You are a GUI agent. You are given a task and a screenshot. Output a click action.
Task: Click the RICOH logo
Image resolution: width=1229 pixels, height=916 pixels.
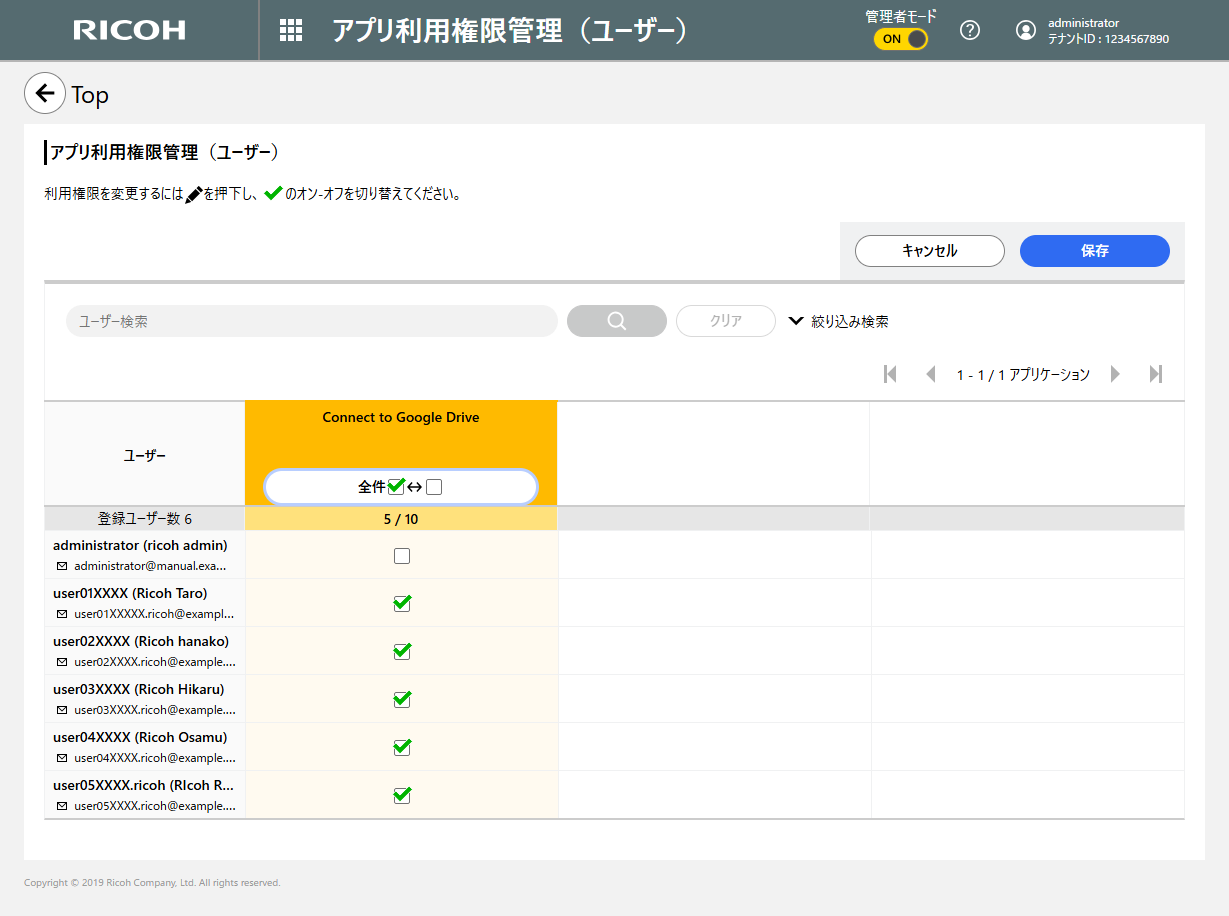coord(129,30)
